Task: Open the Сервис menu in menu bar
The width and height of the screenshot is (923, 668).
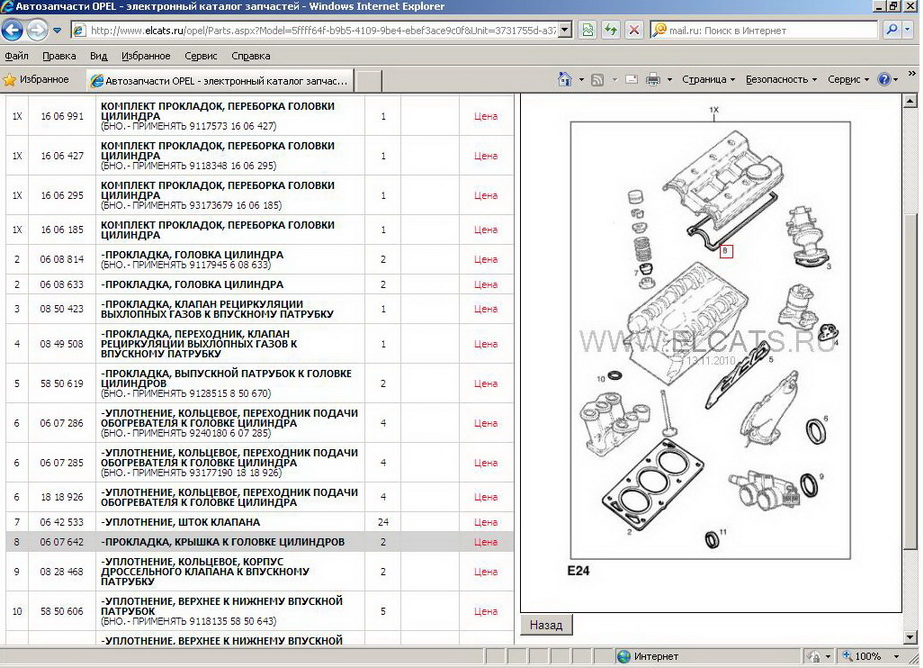Action: (201, 56)
